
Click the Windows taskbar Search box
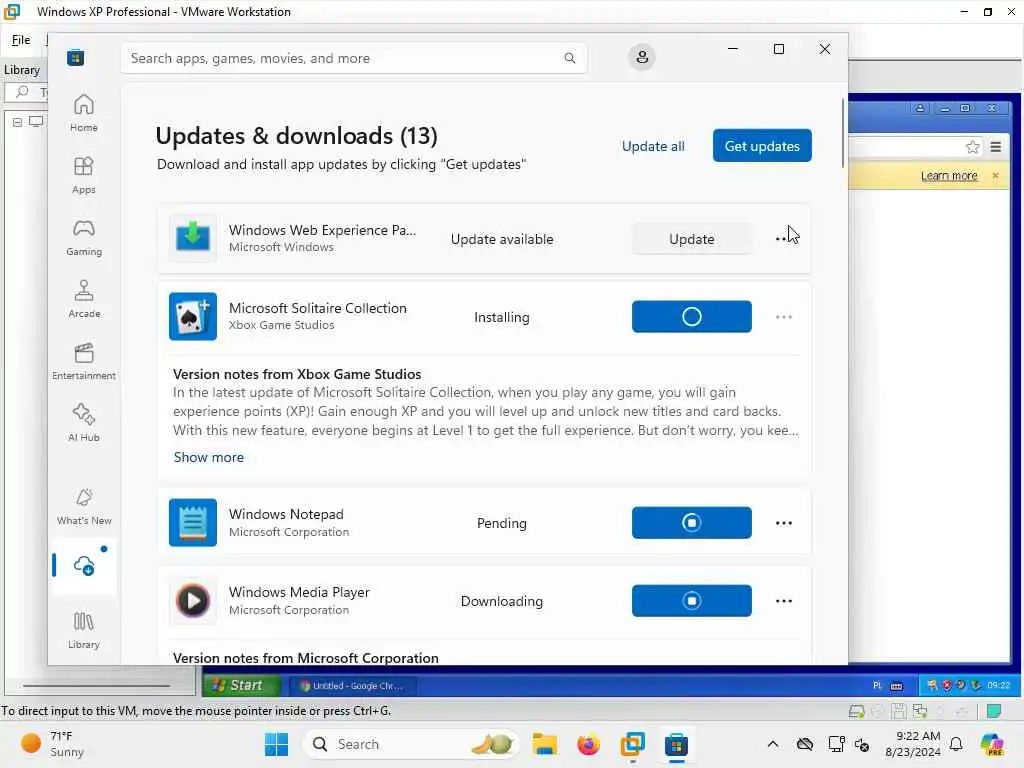411,744
